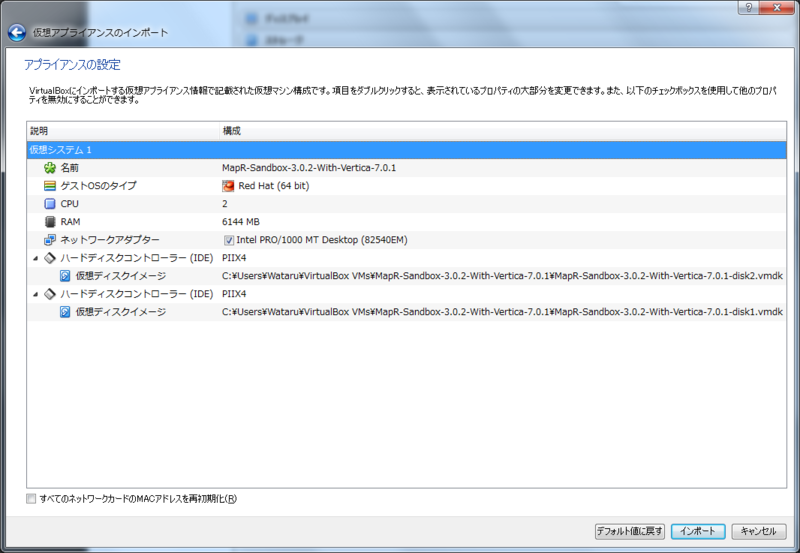Collapse the first ハードディスクコントローラー (IDE) node
Image resolution: width=800 pixels, height=553 pixels.
(x=35, y=258)
